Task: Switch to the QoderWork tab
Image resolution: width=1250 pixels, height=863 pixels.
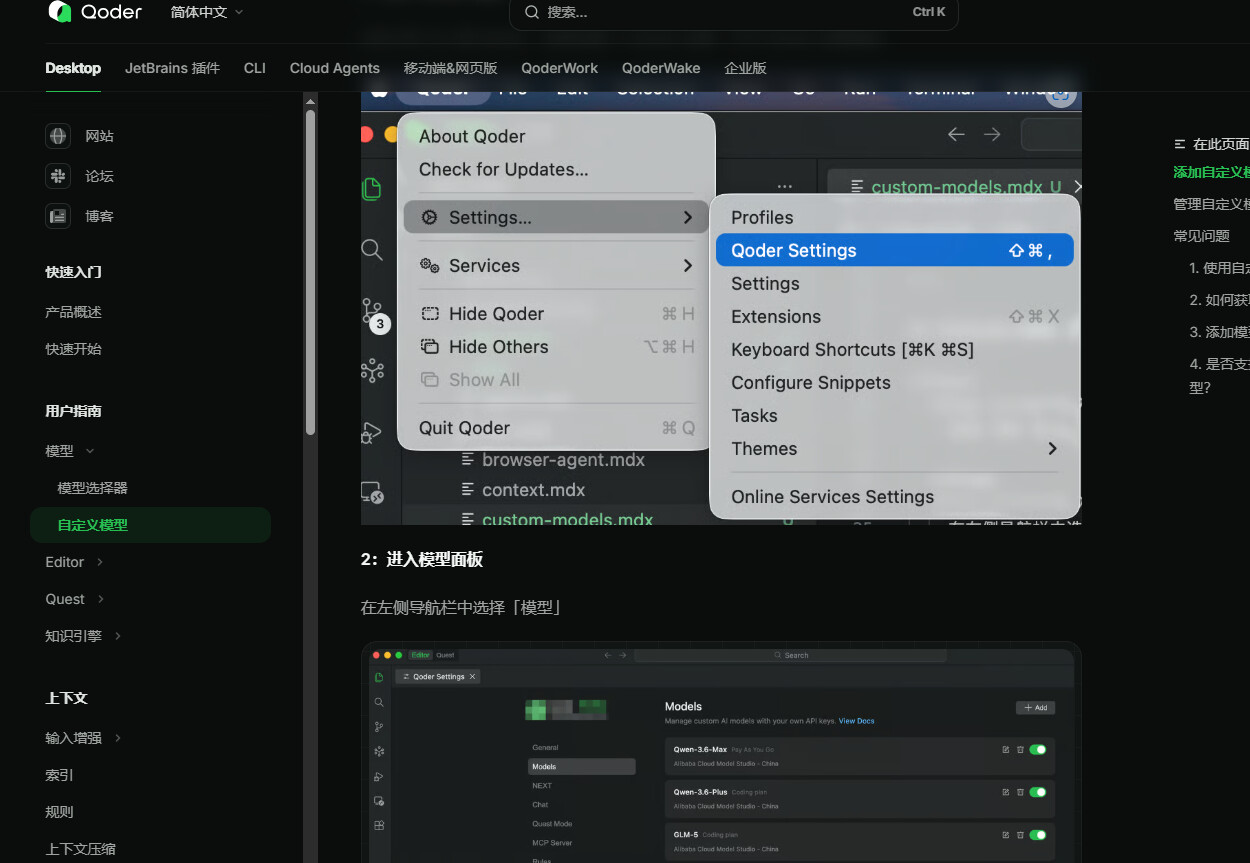Action: tap(559, 68)
